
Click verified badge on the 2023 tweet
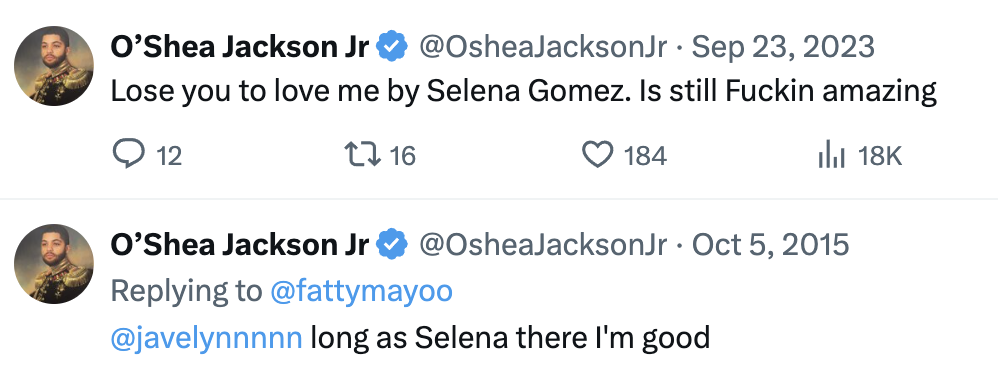coord(393,46)
